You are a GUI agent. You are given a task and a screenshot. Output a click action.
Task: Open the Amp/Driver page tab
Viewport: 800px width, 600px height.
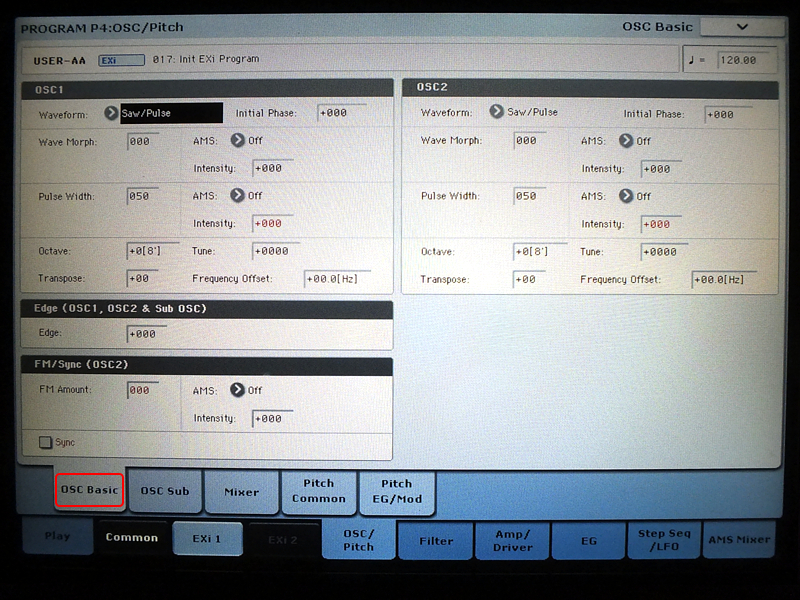tap(513, 541)
